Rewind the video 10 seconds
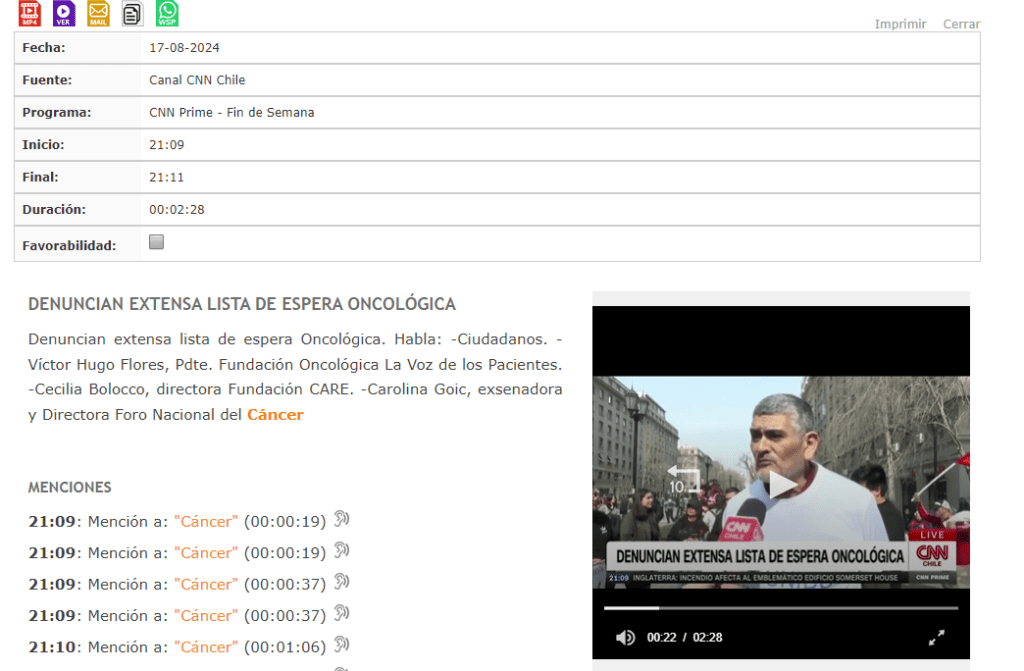The image size is (1024, 671). click(x=682, y=480)
